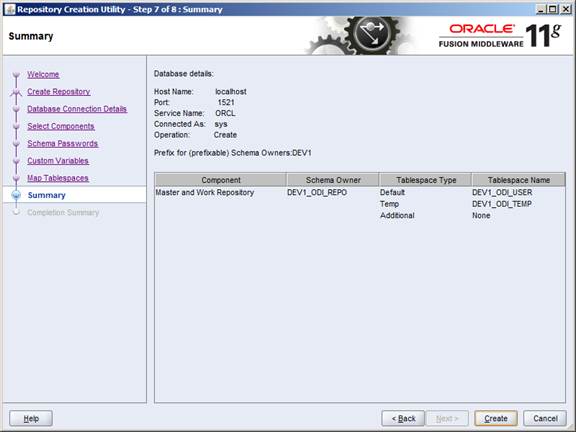Click the ORCL service name value
The image size is (576, 432).
point(225,114)
